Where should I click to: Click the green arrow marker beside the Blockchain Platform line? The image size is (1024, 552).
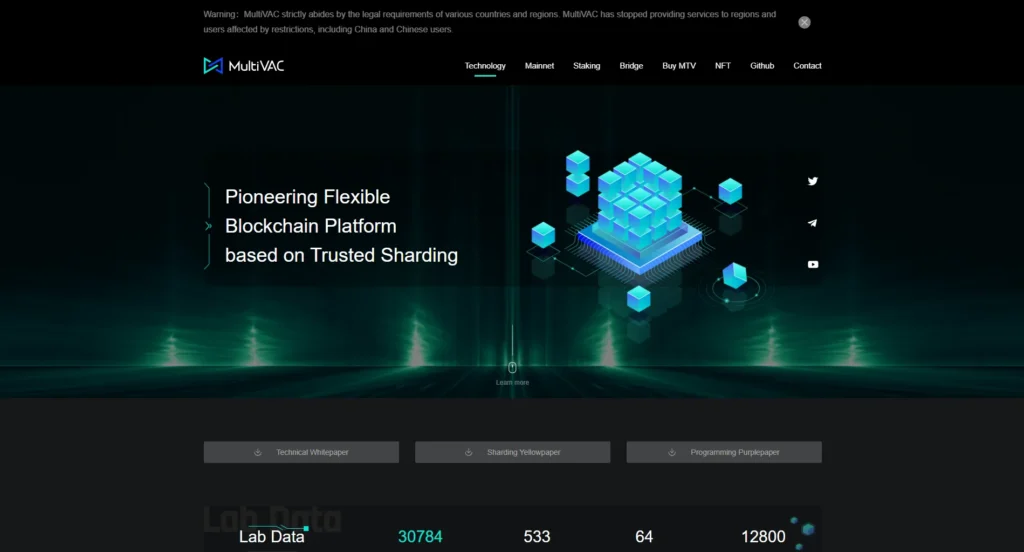click(x=208, y=226)
